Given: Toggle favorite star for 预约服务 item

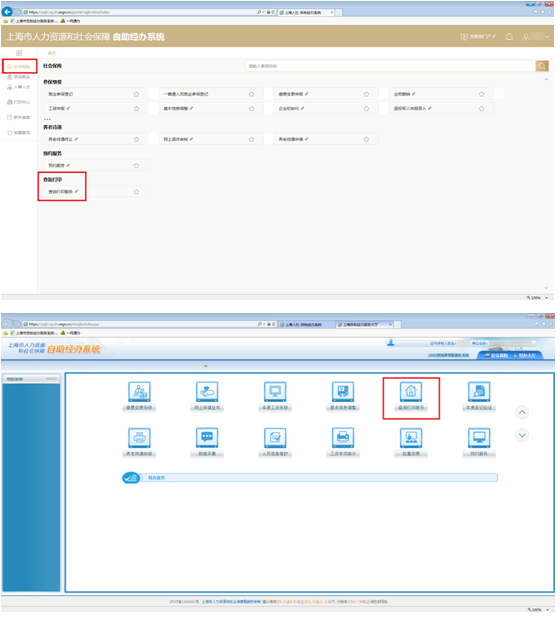Looking at the screenshot, I should [x=137, y=166].
